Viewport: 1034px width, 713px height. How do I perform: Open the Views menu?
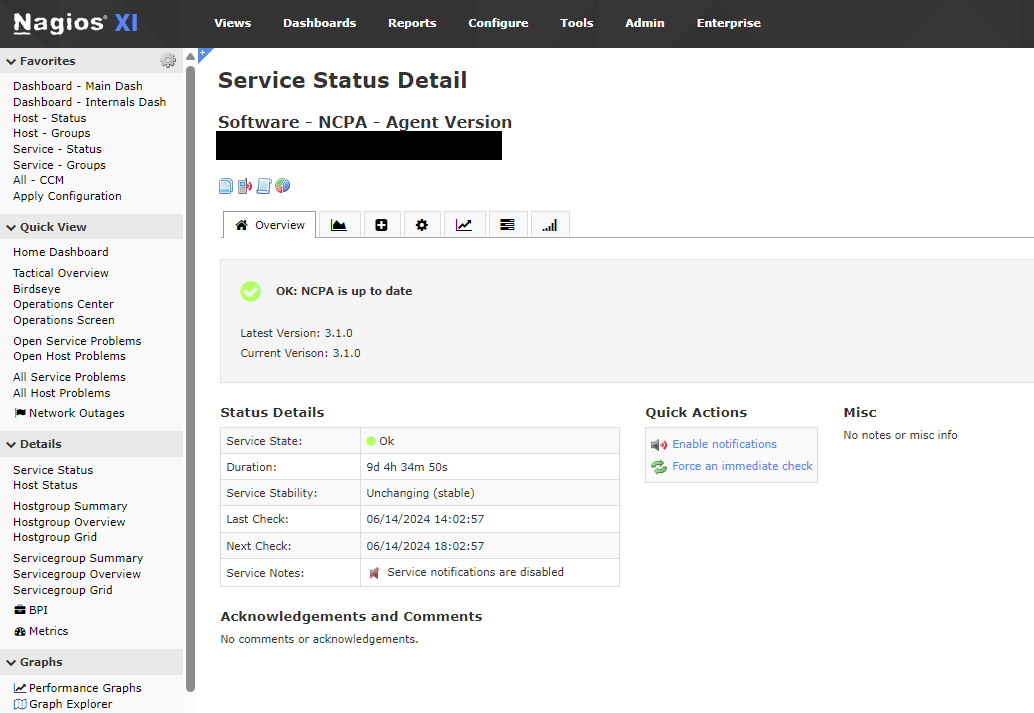click(x=233, y=23)
